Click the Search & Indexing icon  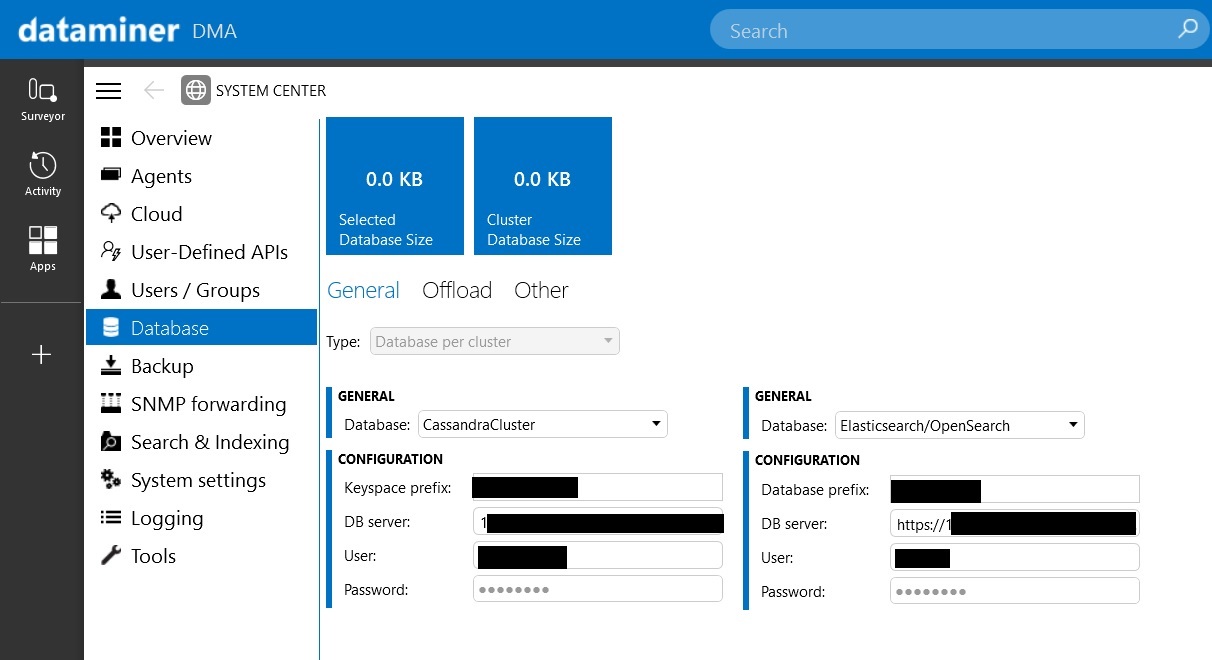111,441
